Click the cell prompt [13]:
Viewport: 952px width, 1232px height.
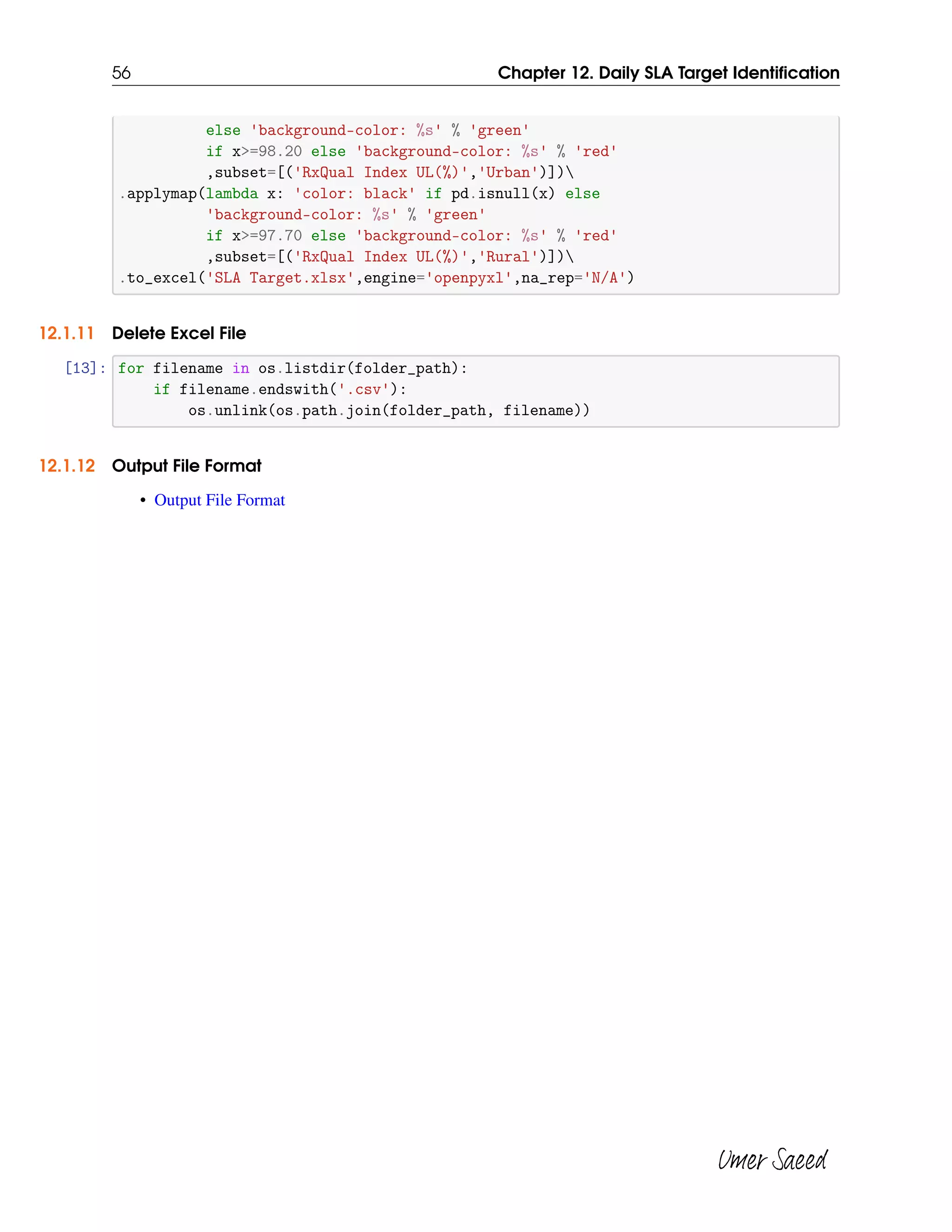pyautogui.click(x=86, y=368)
